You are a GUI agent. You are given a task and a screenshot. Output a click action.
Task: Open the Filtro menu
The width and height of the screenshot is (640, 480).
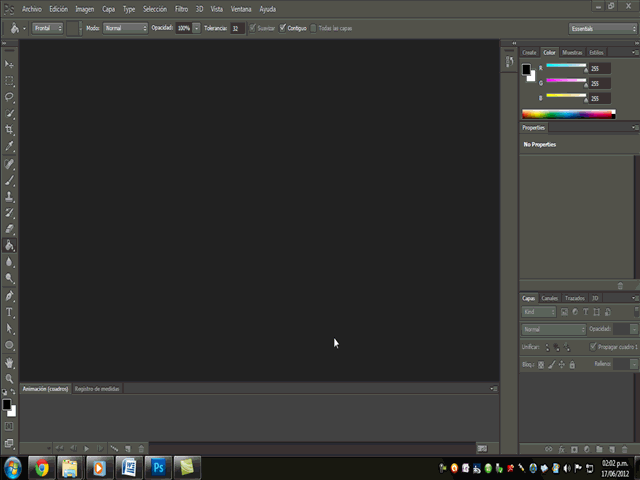[181, 9]
